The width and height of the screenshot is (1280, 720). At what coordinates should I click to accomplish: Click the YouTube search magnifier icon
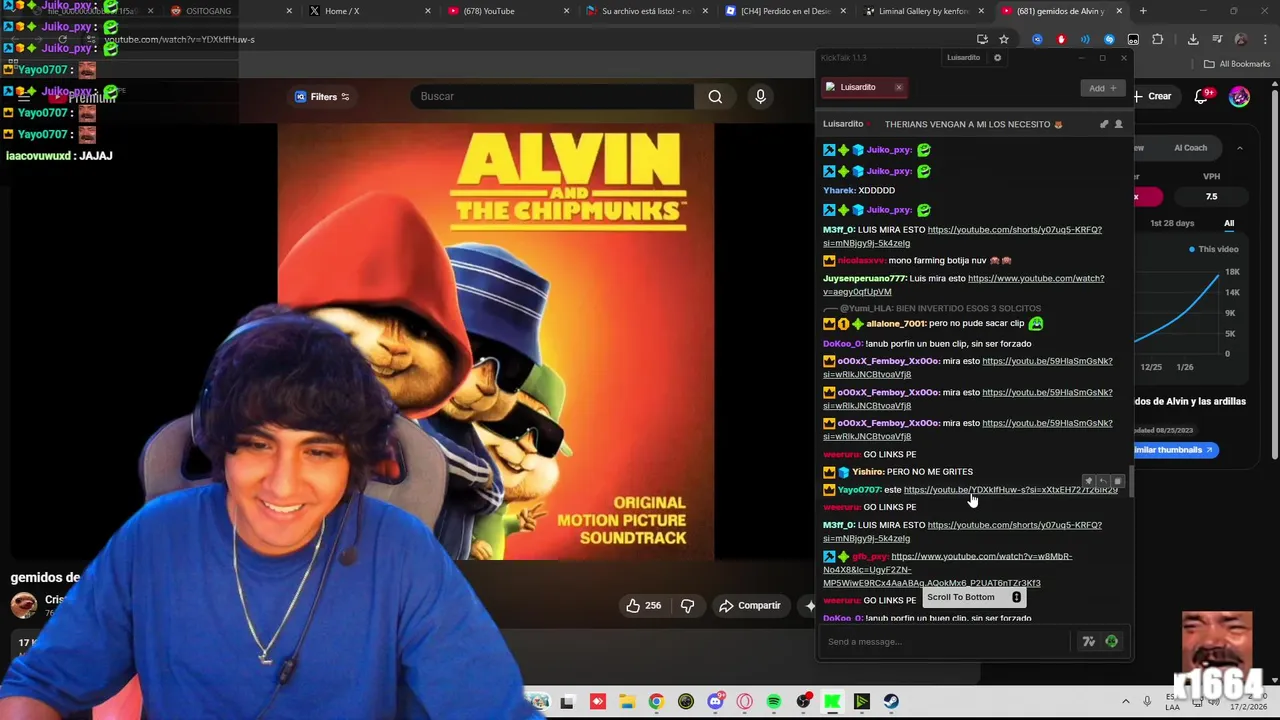[715, 96]
